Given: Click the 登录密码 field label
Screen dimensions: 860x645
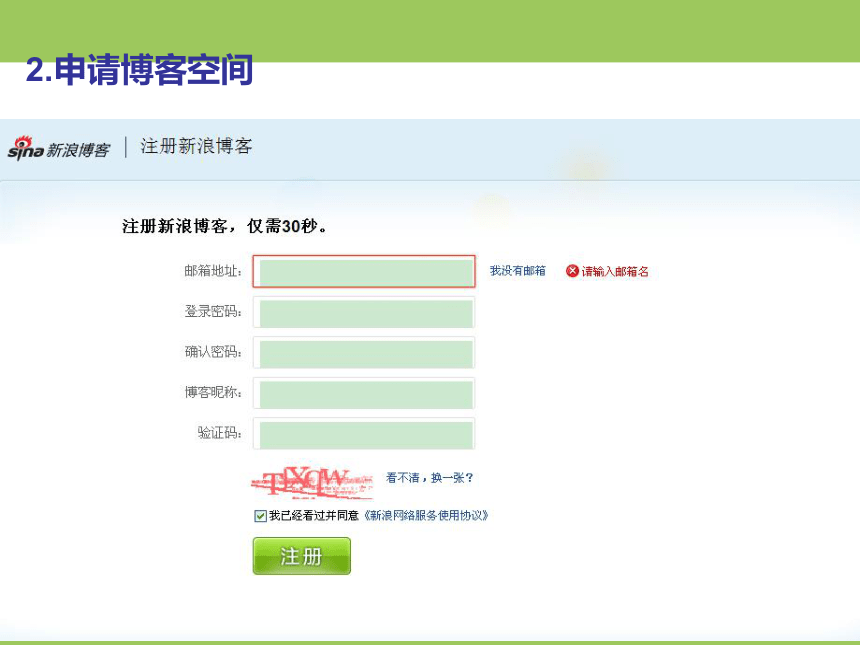Looking at the screenshot, I should tap(213, 312).
